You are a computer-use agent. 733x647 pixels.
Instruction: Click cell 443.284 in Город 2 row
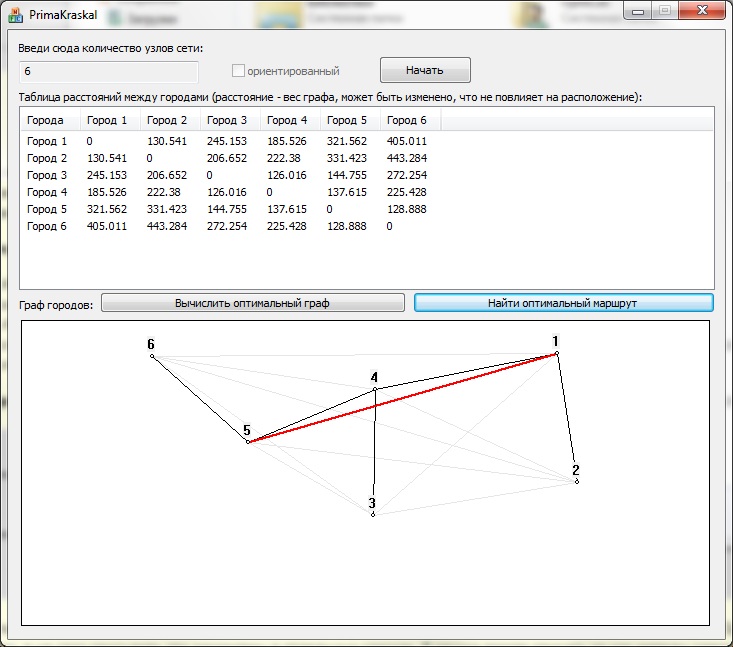tap(407, 158)
